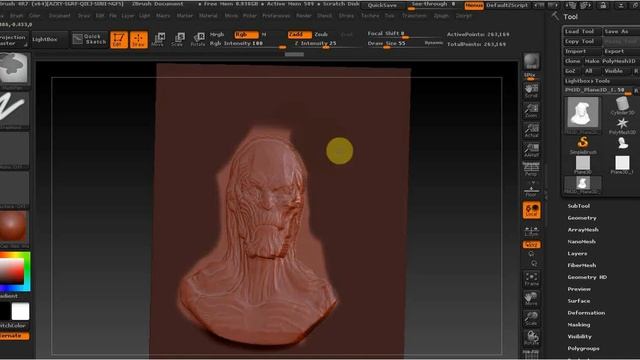Select the Rotate transform icon in top shelf

point(198,40)
